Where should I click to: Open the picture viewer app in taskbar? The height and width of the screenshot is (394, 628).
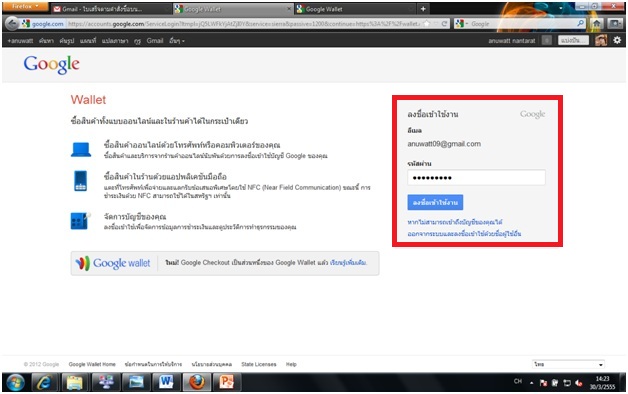(x=136, y=382)
